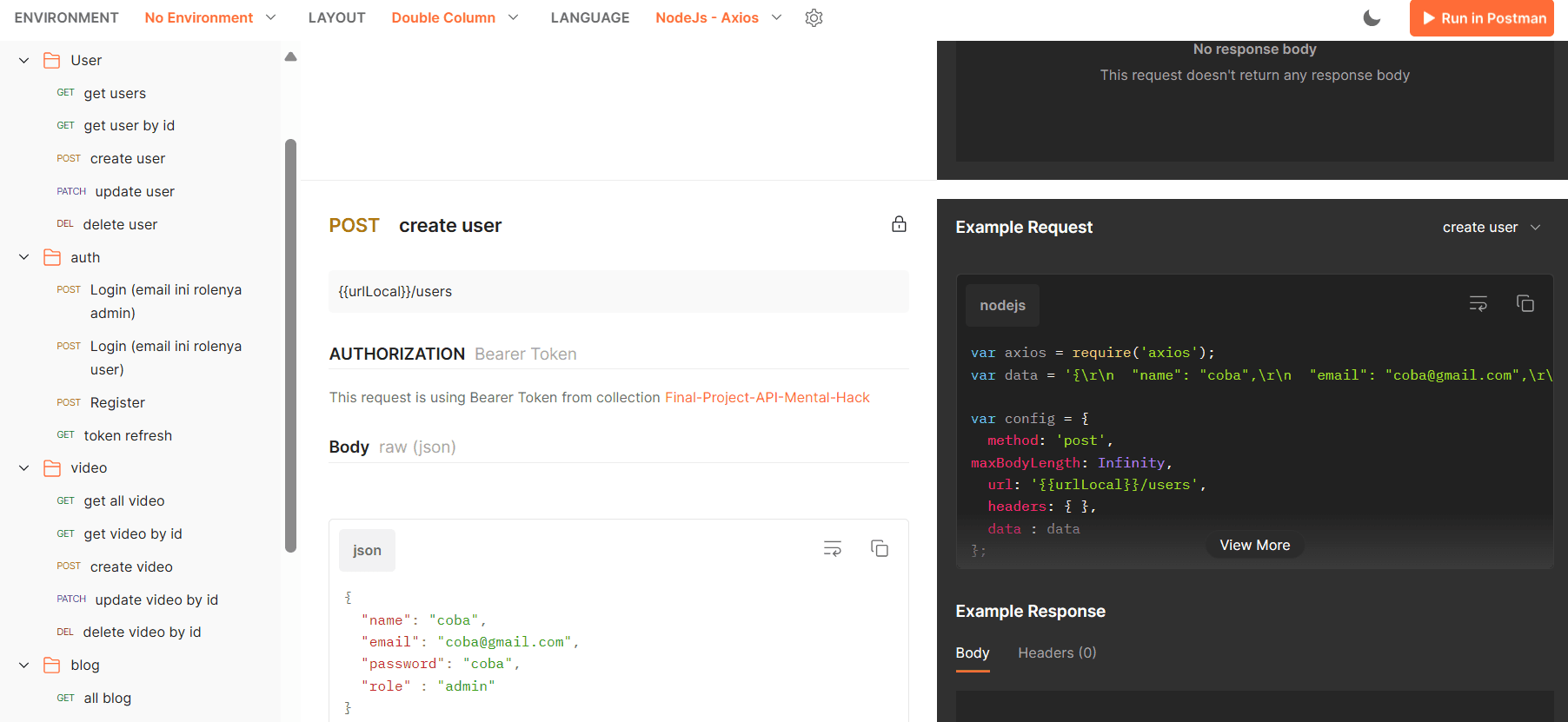The image size is (1568, 722).
Task: Click the User folder icon
Action: click(x=52, y=60)
